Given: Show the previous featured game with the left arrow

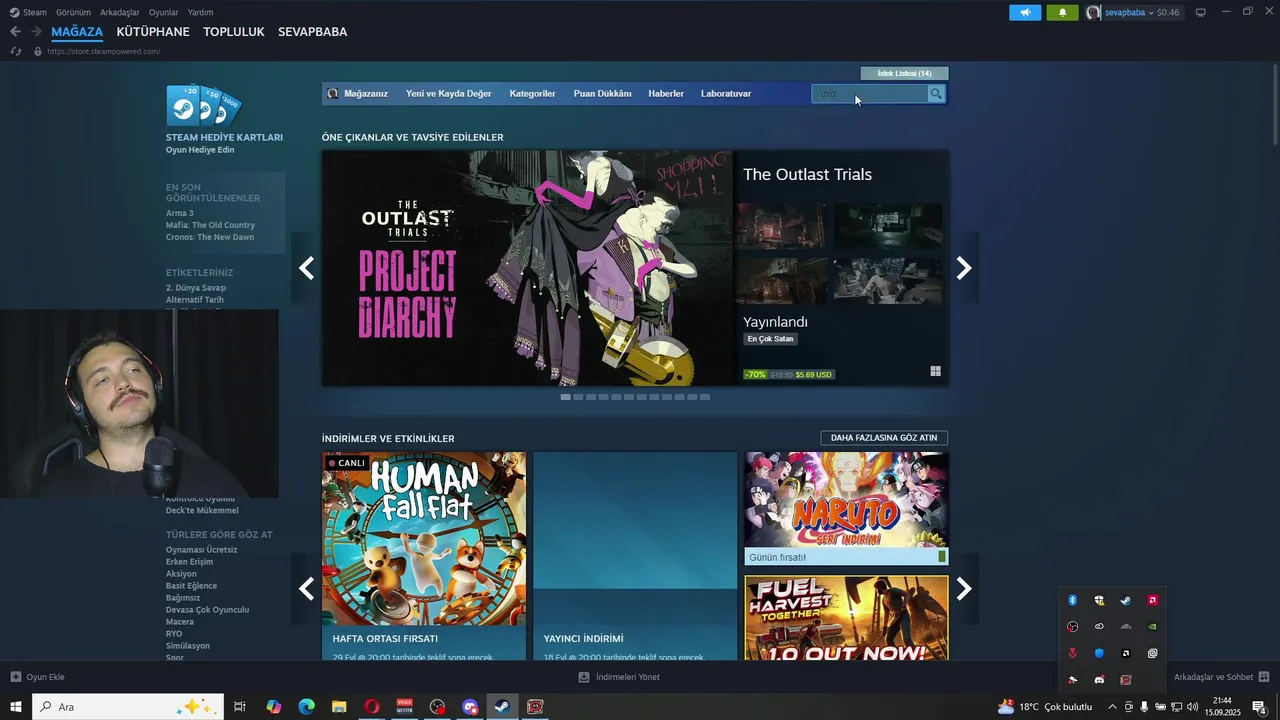Looking at the screenshot, I should tap(306, 268).
